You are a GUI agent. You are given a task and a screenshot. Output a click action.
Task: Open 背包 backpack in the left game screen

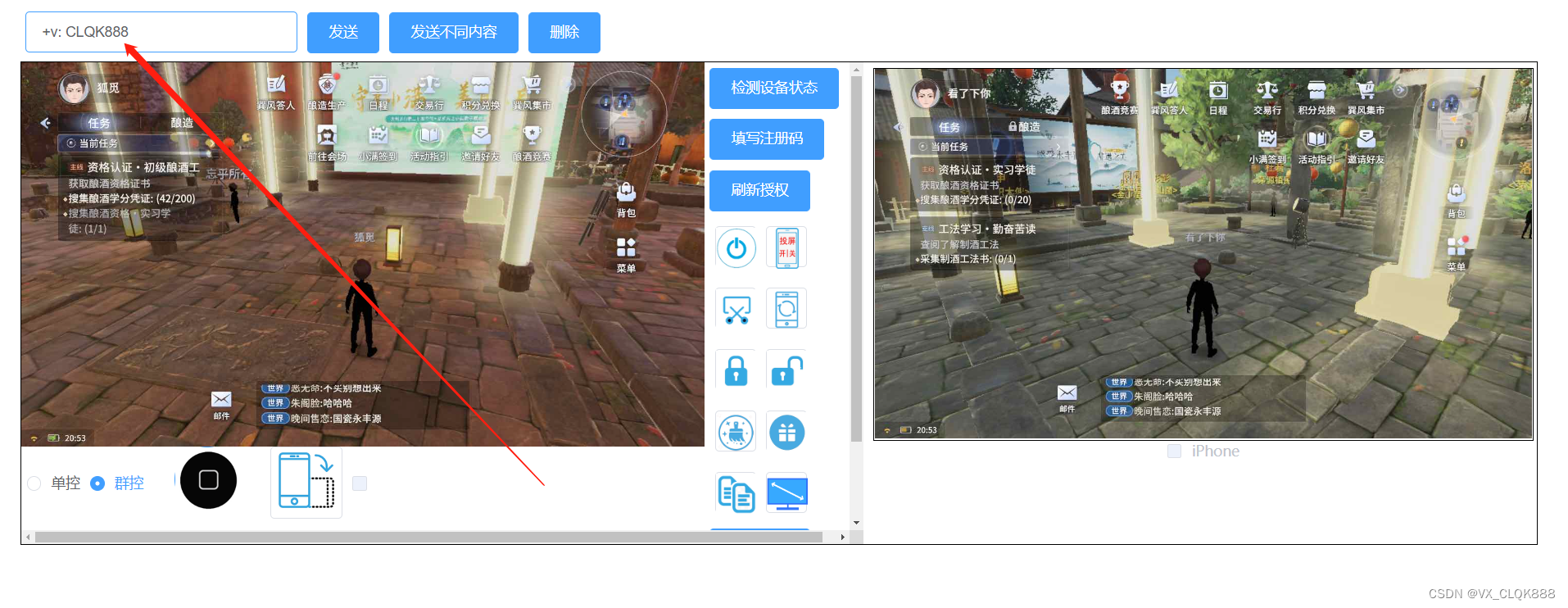tap(626, 199)
